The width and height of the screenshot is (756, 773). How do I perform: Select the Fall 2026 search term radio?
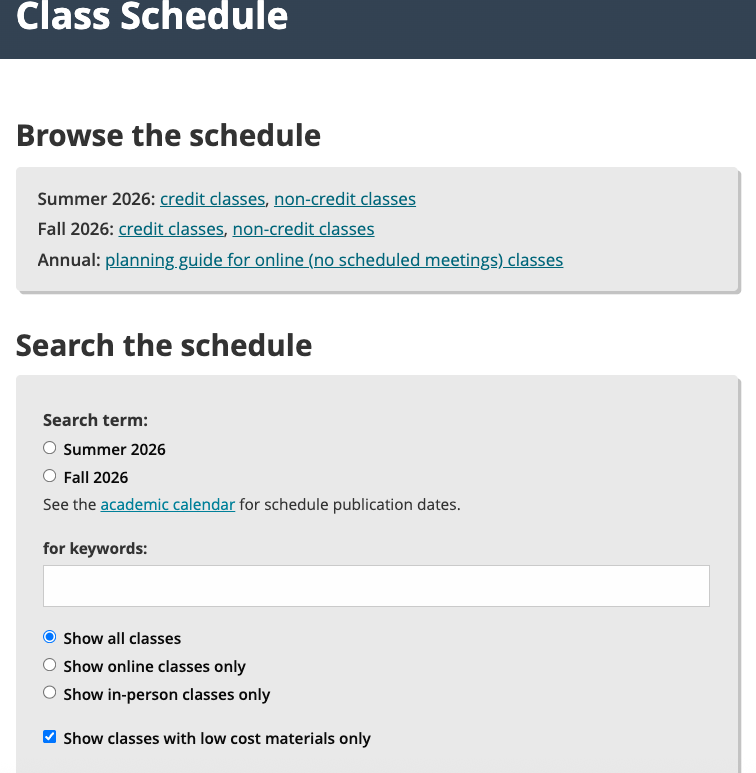pos(49,476)
